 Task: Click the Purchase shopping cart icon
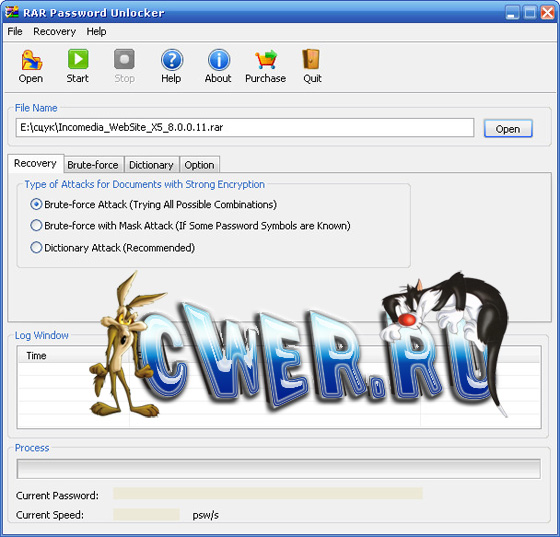[x=266, y=59]
